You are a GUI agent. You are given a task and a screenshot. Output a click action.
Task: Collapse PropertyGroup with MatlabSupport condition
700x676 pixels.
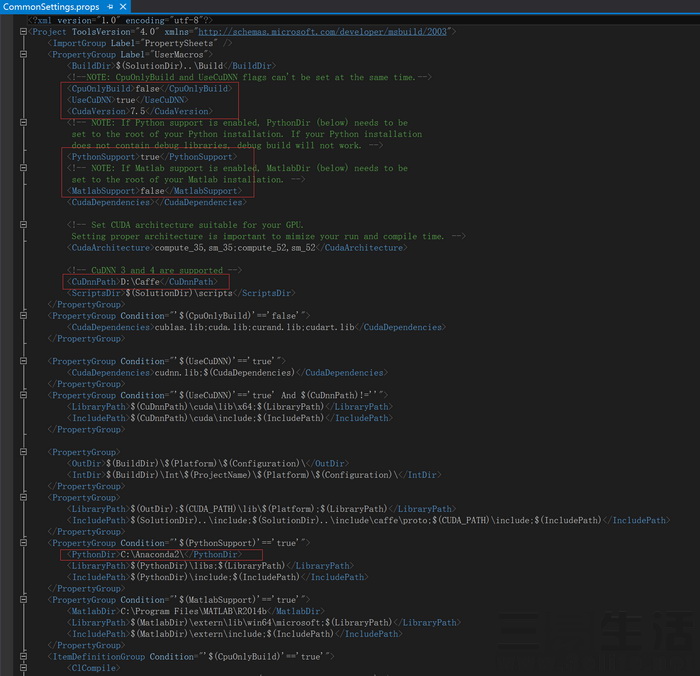point(23,600)
